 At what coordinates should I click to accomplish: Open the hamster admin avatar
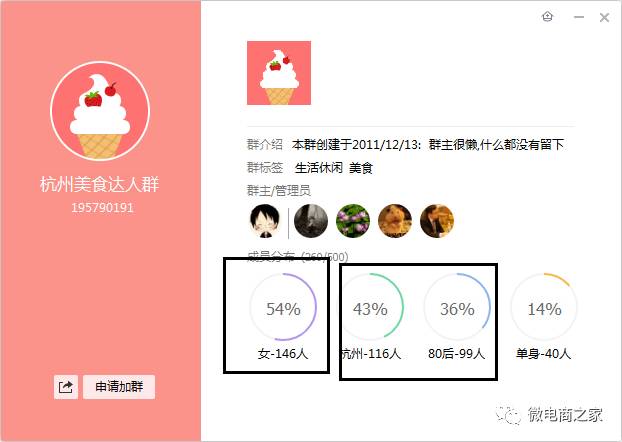(395, 221)
